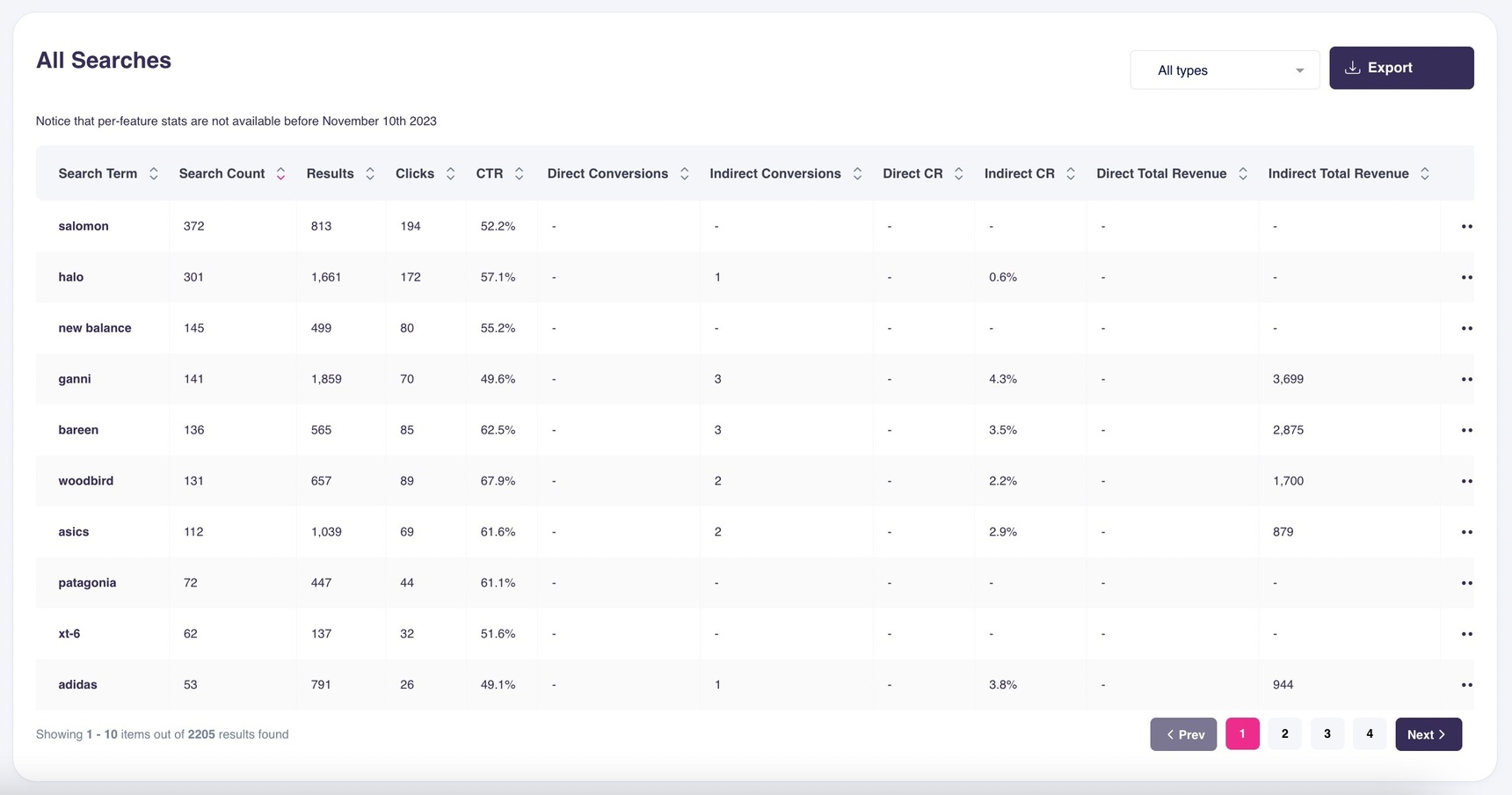
Task: Go to the Next page
Action: (x=1428, y=734)
